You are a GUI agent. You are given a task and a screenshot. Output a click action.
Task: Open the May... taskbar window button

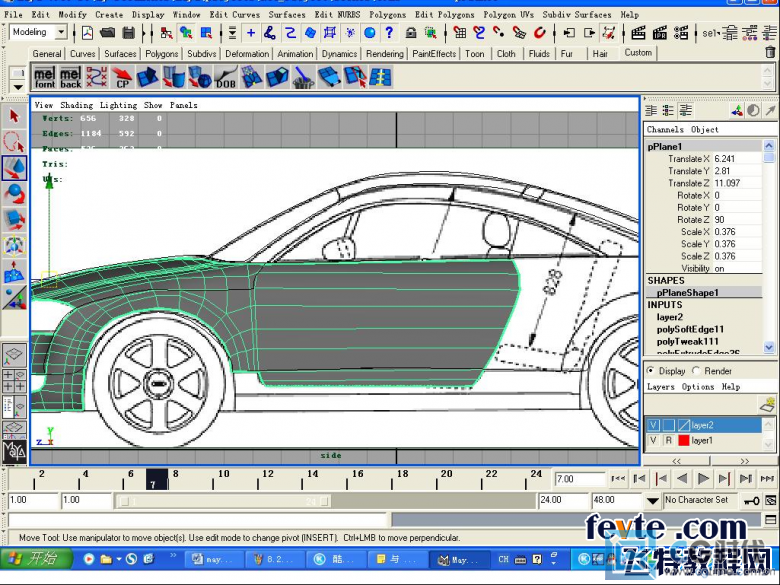[458, 560]
